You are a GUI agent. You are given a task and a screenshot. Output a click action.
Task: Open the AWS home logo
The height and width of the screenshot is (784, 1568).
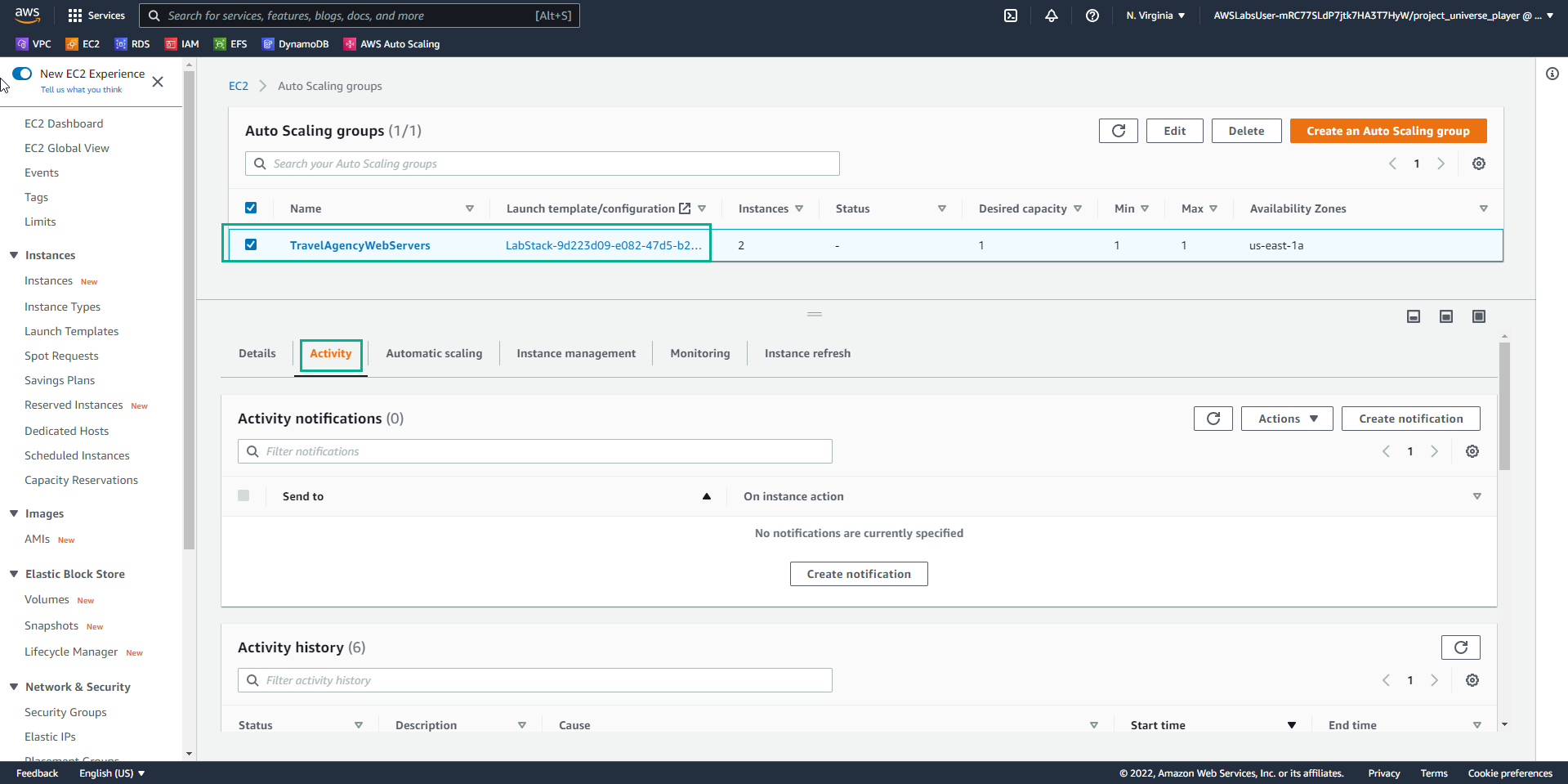coord(27,15)
